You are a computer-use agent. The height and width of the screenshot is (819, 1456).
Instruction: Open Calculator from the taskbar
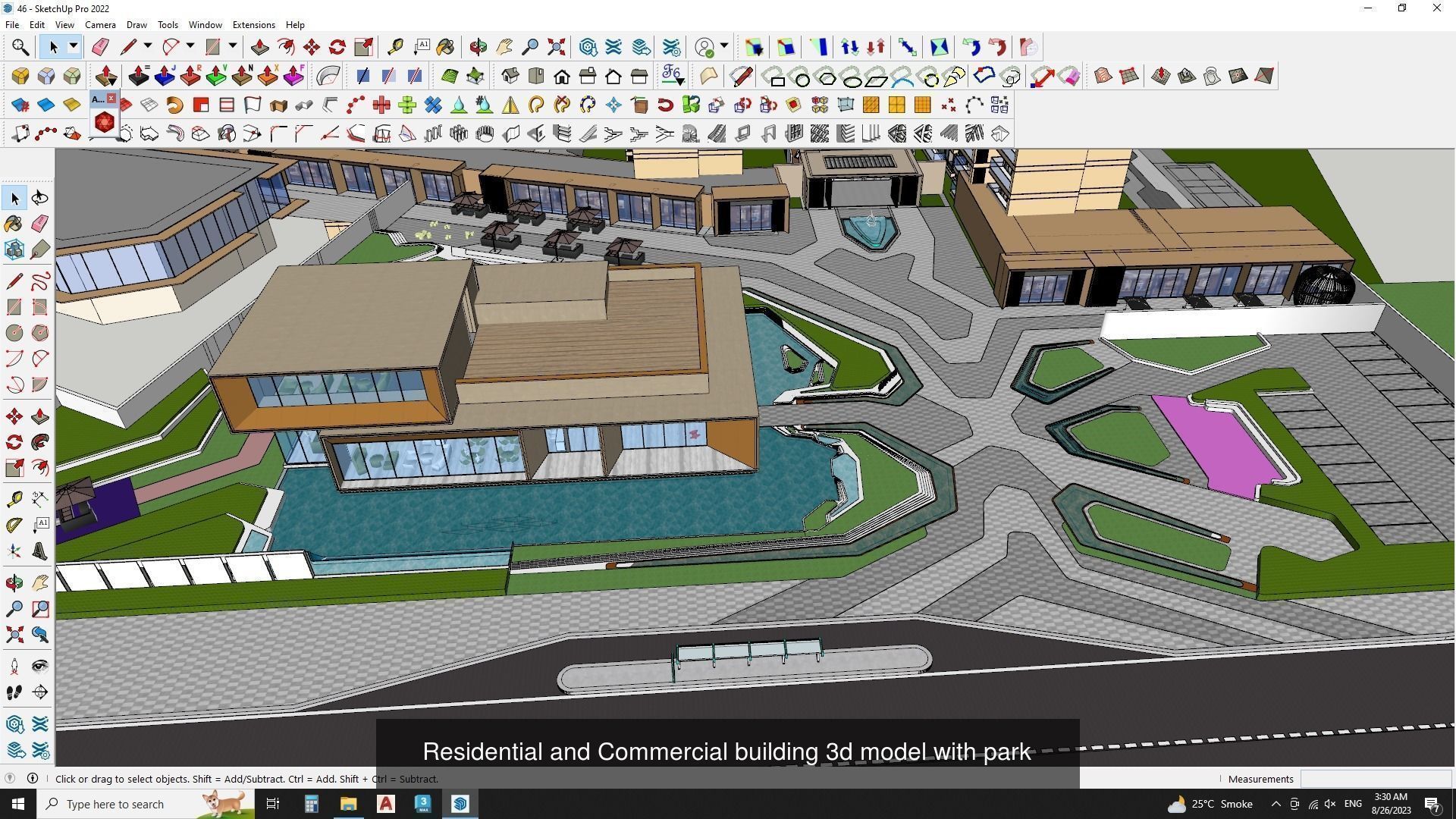coord(312,804)
